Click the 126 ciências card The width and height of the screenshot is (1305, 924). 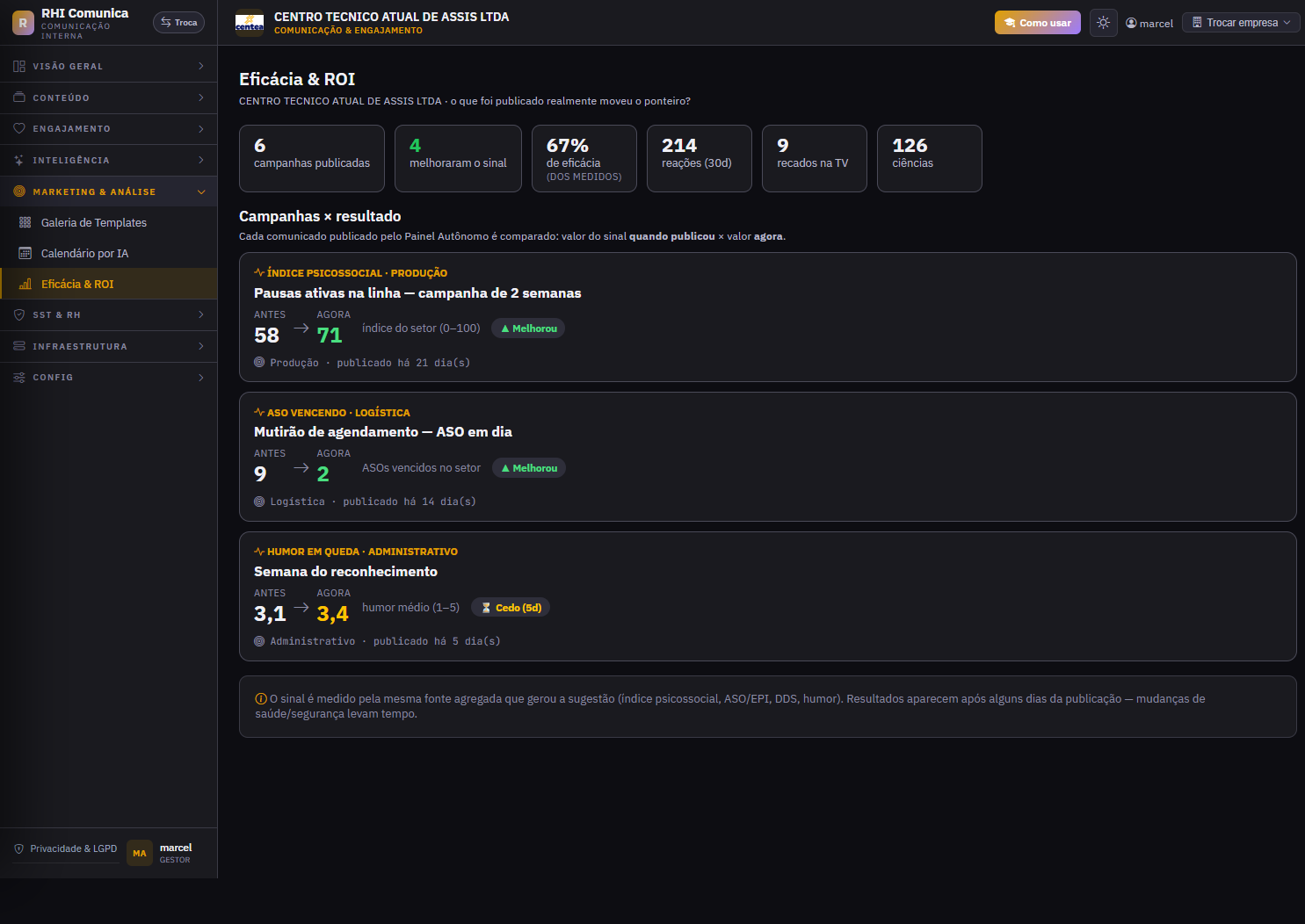pyautogui.click(x=930, y=158)
